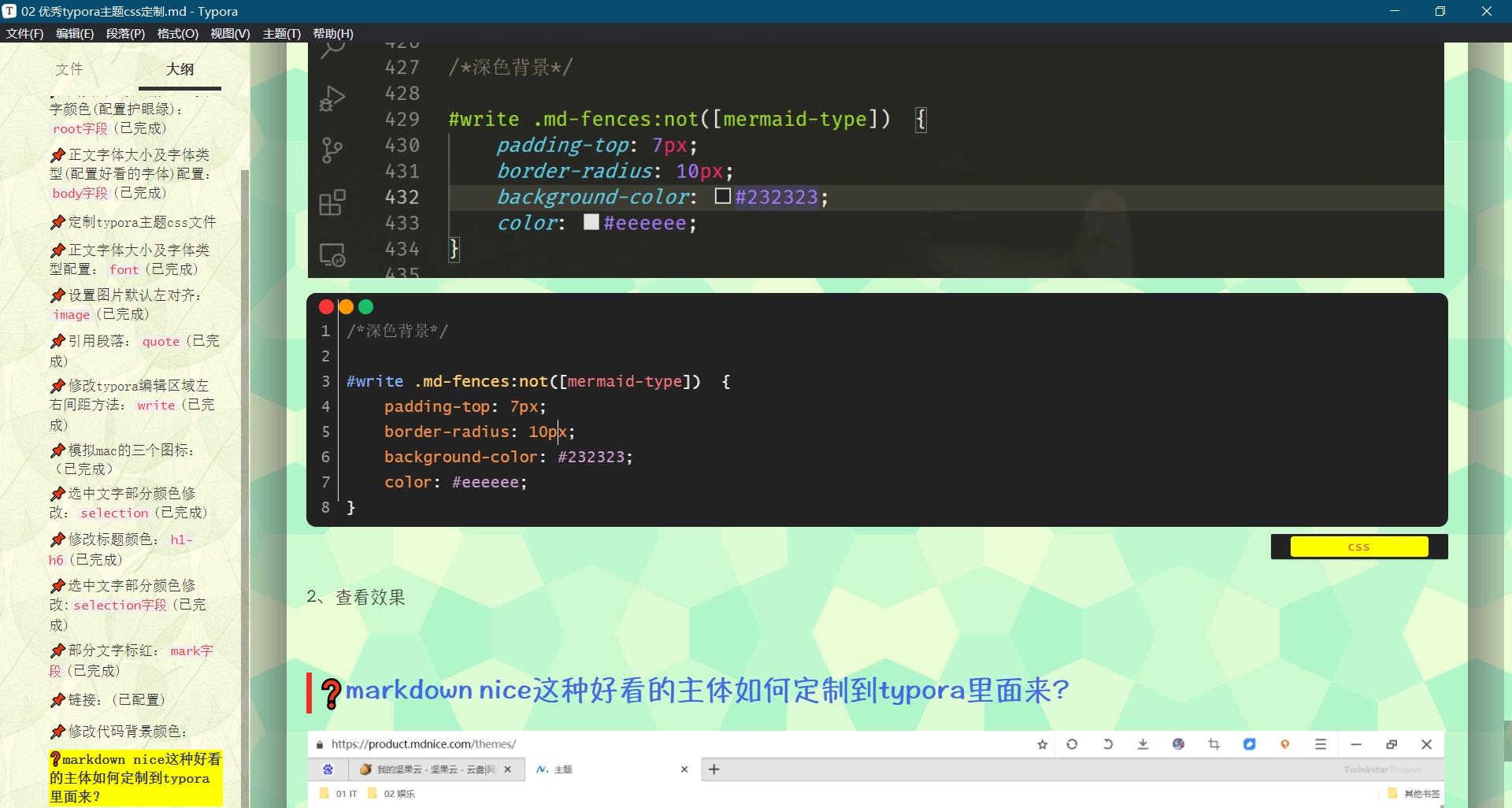Screen dimensions: 1512x808
Task: Click the #232323 color swatch in screenshot
Action: pos(723,196)
